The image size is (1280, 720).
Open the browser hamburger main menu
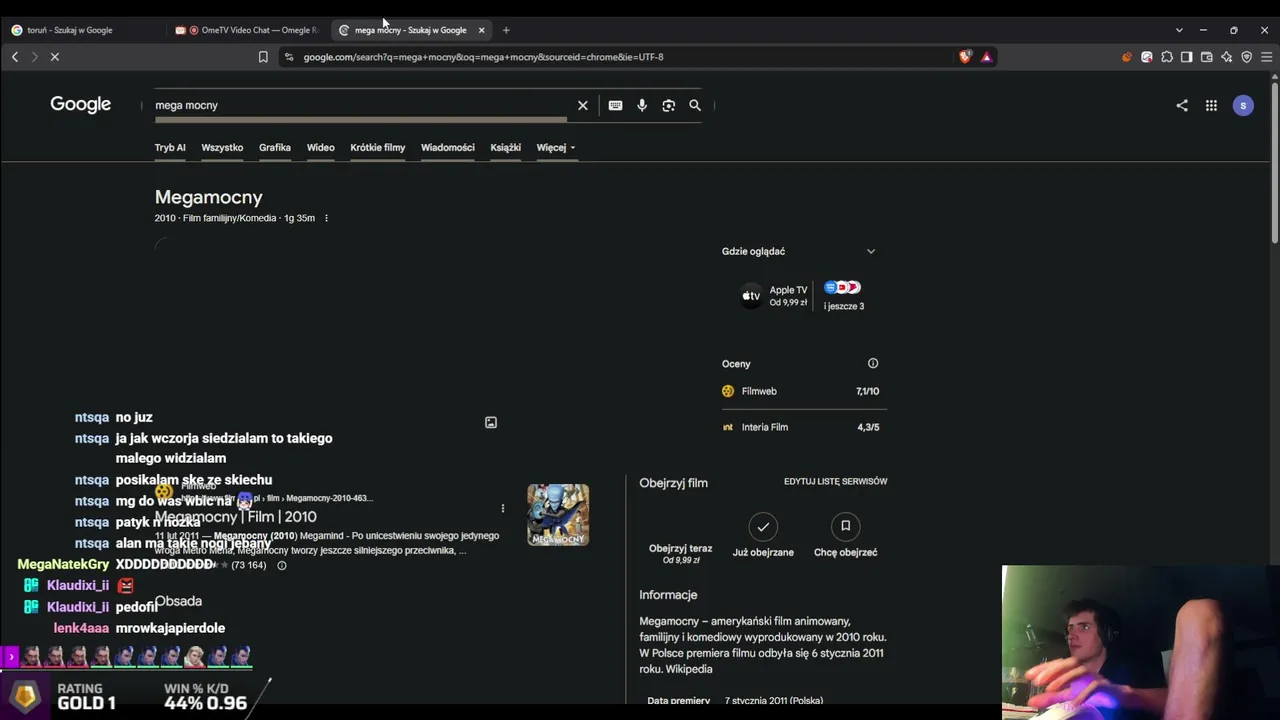pyautogui.click(x=1266, y=57)
